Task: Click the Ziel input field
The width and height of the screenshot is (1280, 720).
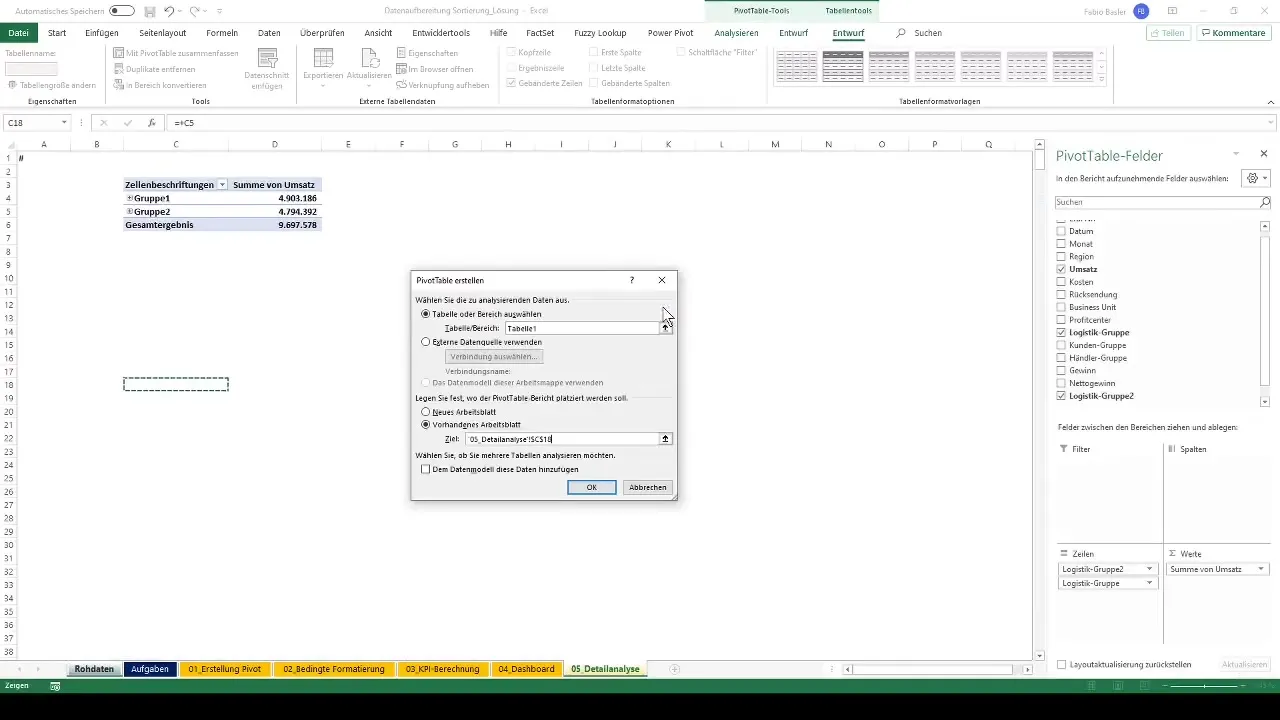Action: coord(562,439)
